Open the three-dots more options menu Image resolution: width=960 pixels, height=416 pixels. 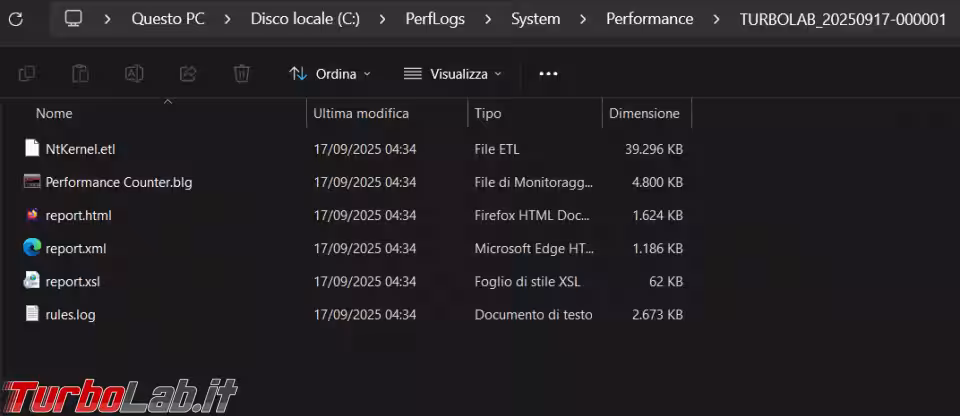(x=548, y=73)
